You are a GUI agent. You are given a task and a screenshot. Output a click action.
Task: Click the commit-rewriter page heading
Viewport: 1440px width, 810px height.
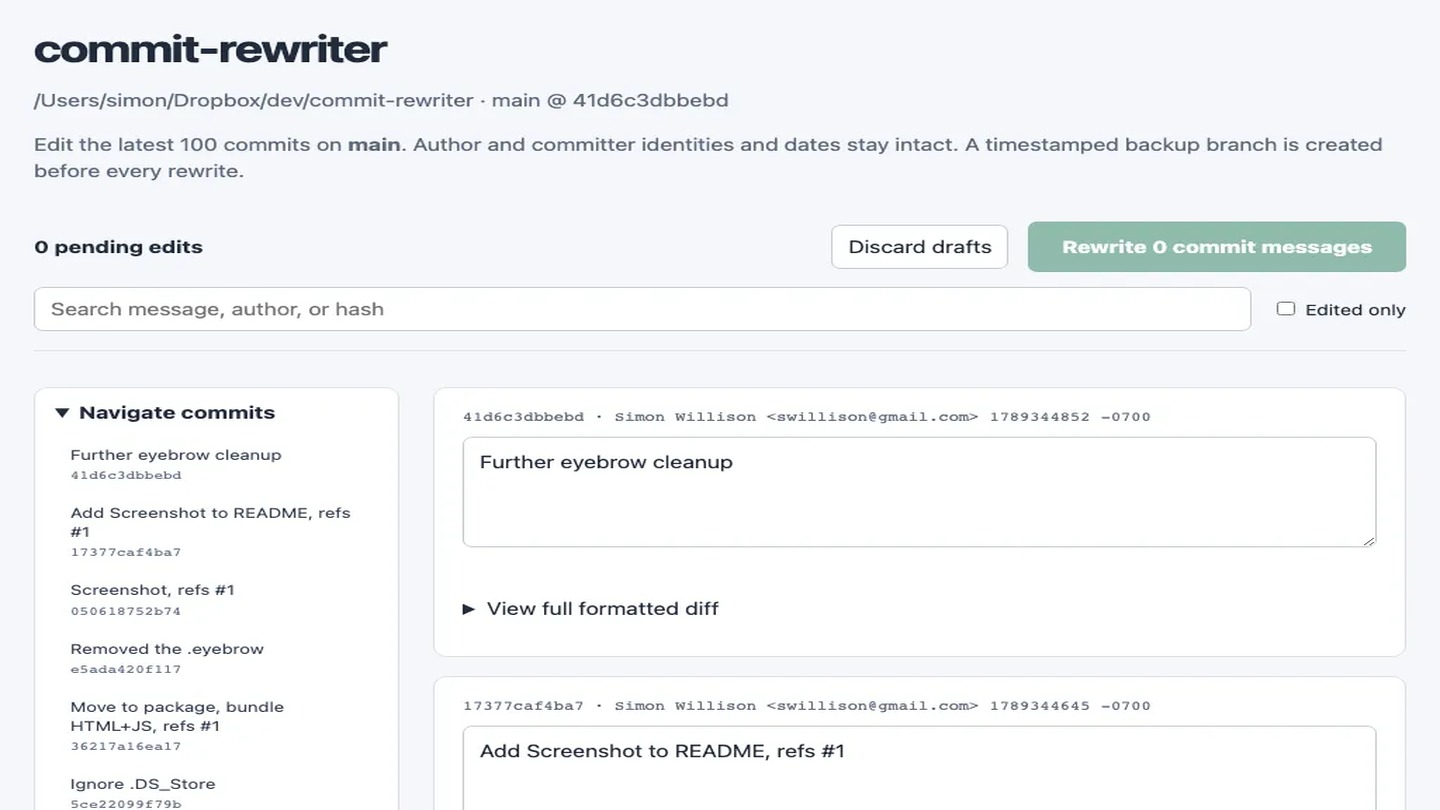211,49
